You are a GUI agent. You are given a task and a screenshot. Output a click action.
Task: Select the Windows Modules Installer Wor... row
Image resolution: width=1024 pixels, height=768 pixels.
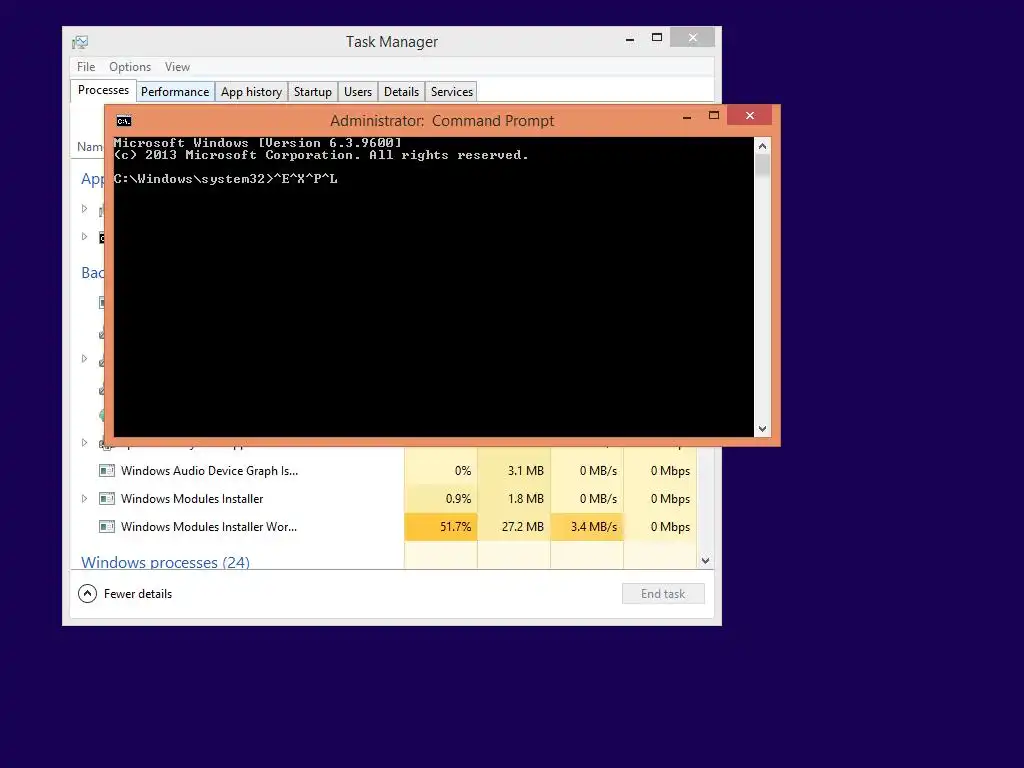[x=383, y=526]
